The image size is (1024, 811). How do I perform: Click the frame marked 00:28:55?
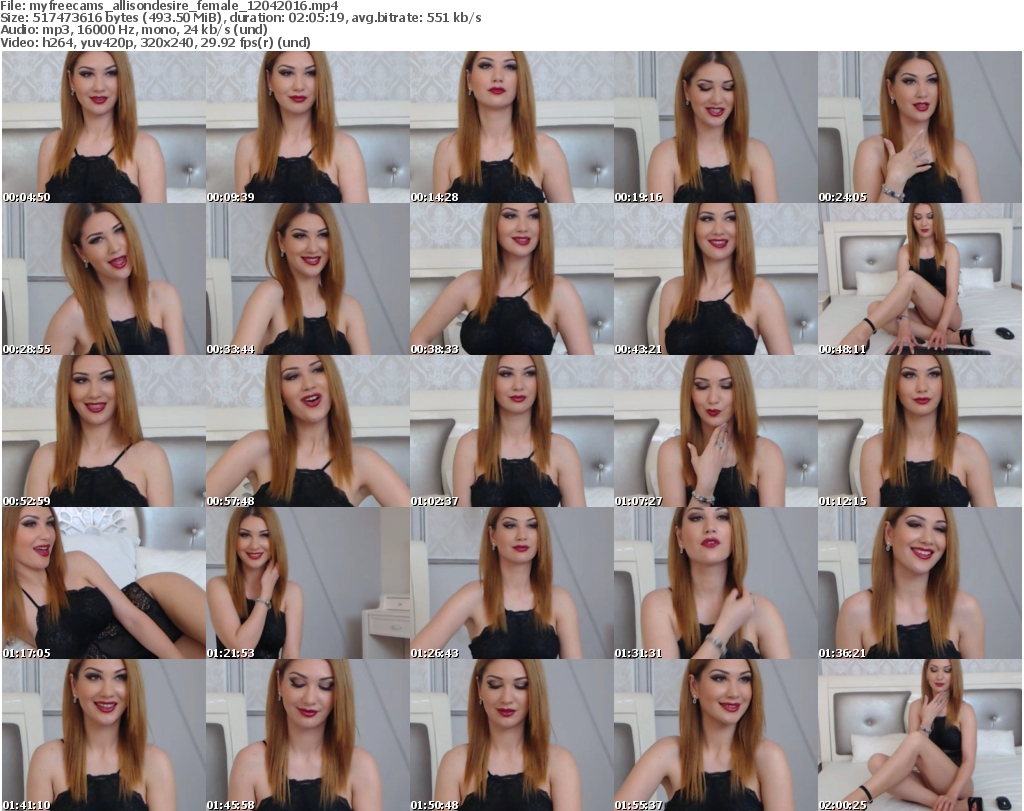click(104, 279)
